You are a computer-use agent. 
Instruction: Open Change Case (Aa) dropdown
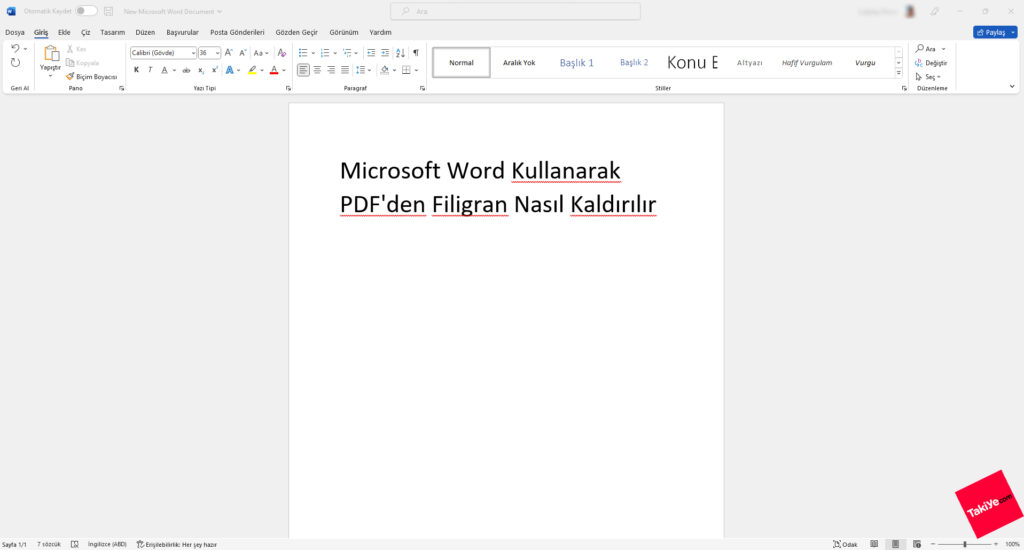point(261,53)
